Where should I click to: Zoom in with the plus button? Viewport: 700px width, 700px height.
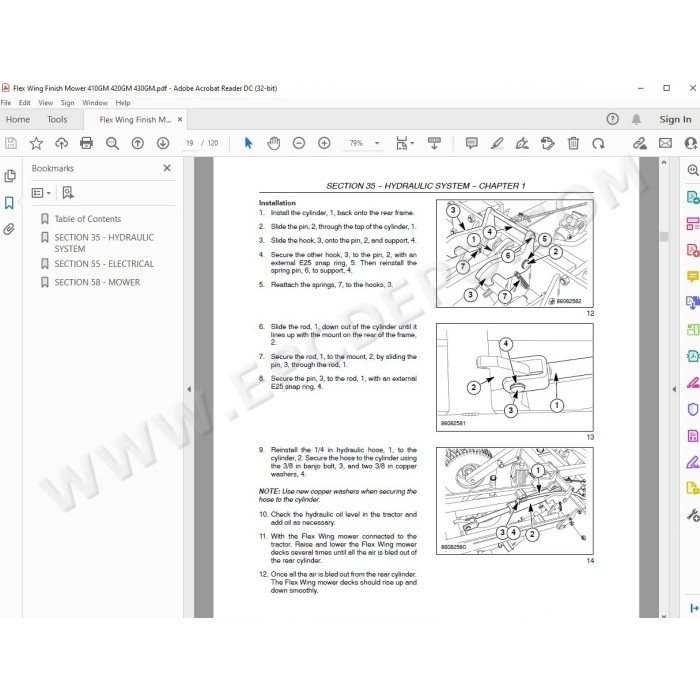point(324,143)
